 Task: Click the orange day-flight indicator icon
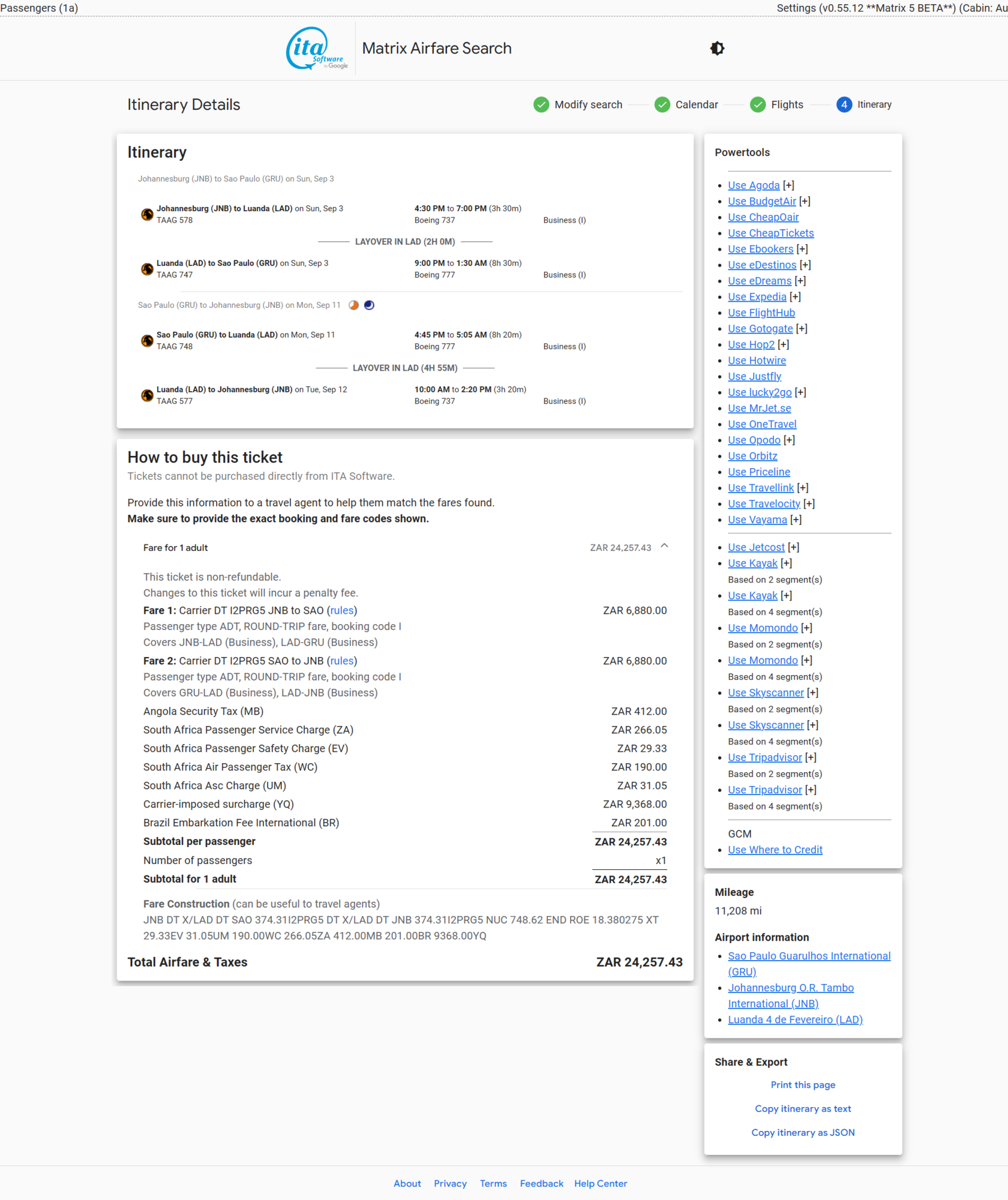point(354,305)
